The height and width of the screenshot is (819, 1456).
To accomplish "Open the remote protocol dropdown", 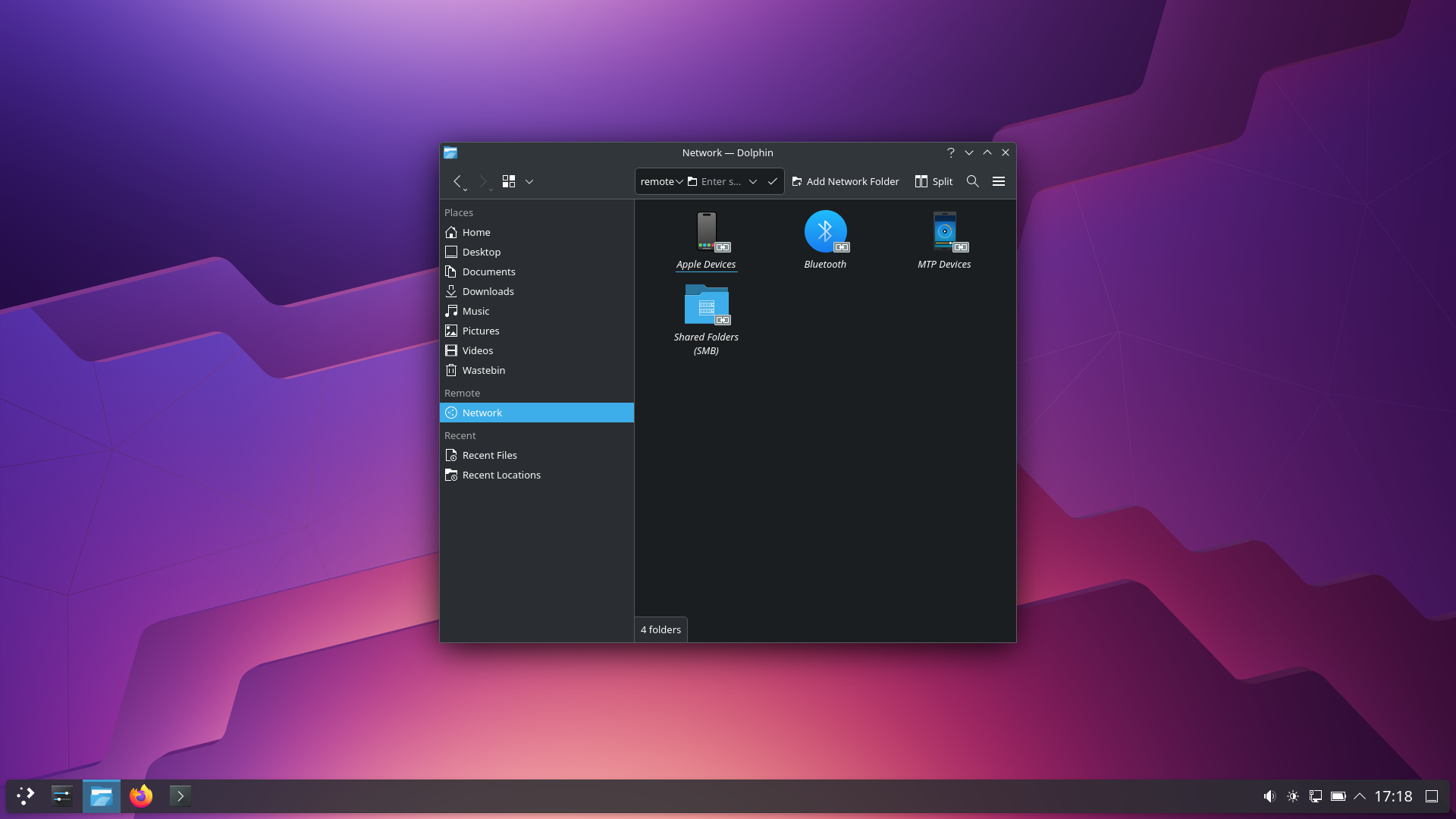I will point(661,181).
